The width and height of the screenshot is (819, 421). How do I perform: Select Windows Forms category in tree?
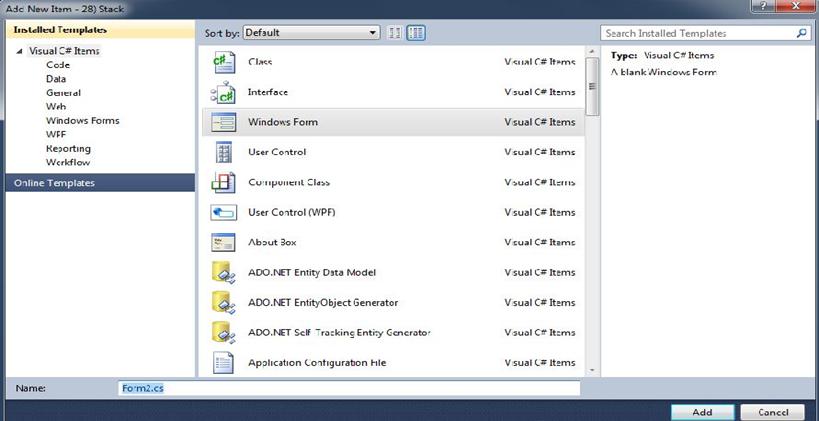[82, 121]
